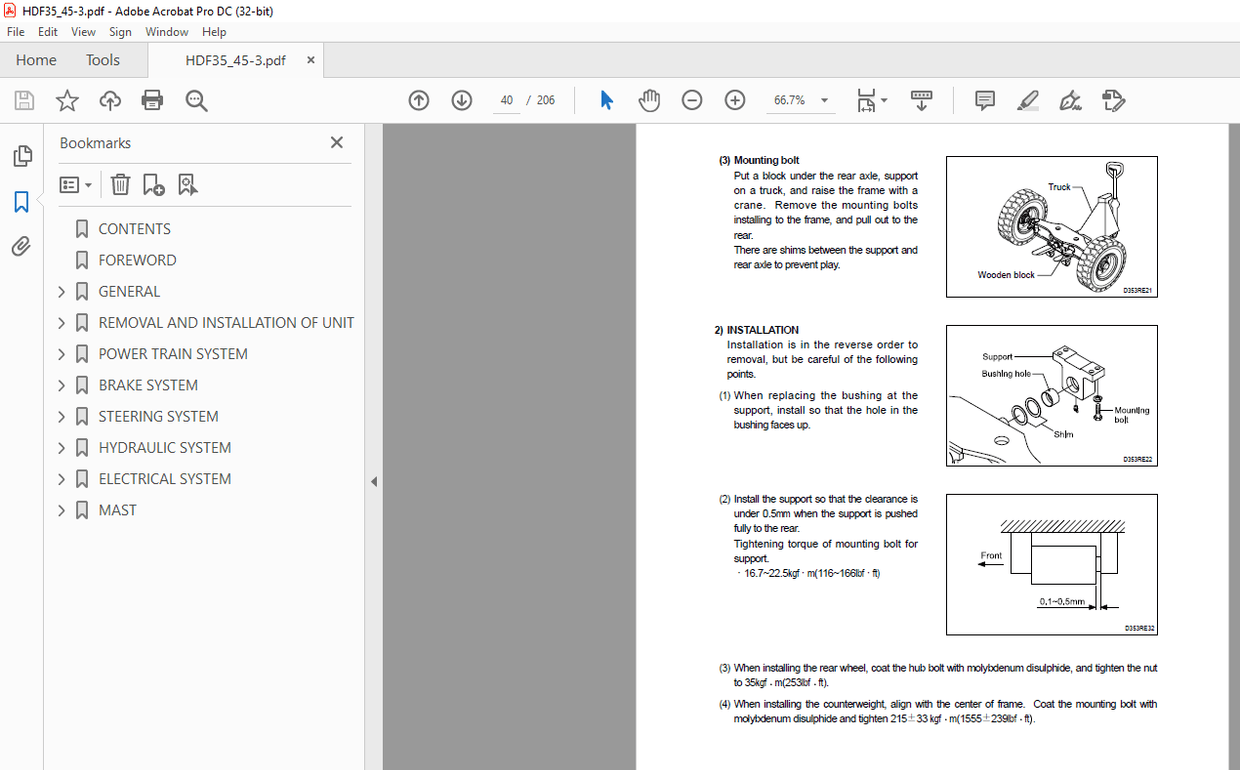Toggle the Bookmarks sidebar panel
This screenshot has width=1240, height=770.
(23, 201)
